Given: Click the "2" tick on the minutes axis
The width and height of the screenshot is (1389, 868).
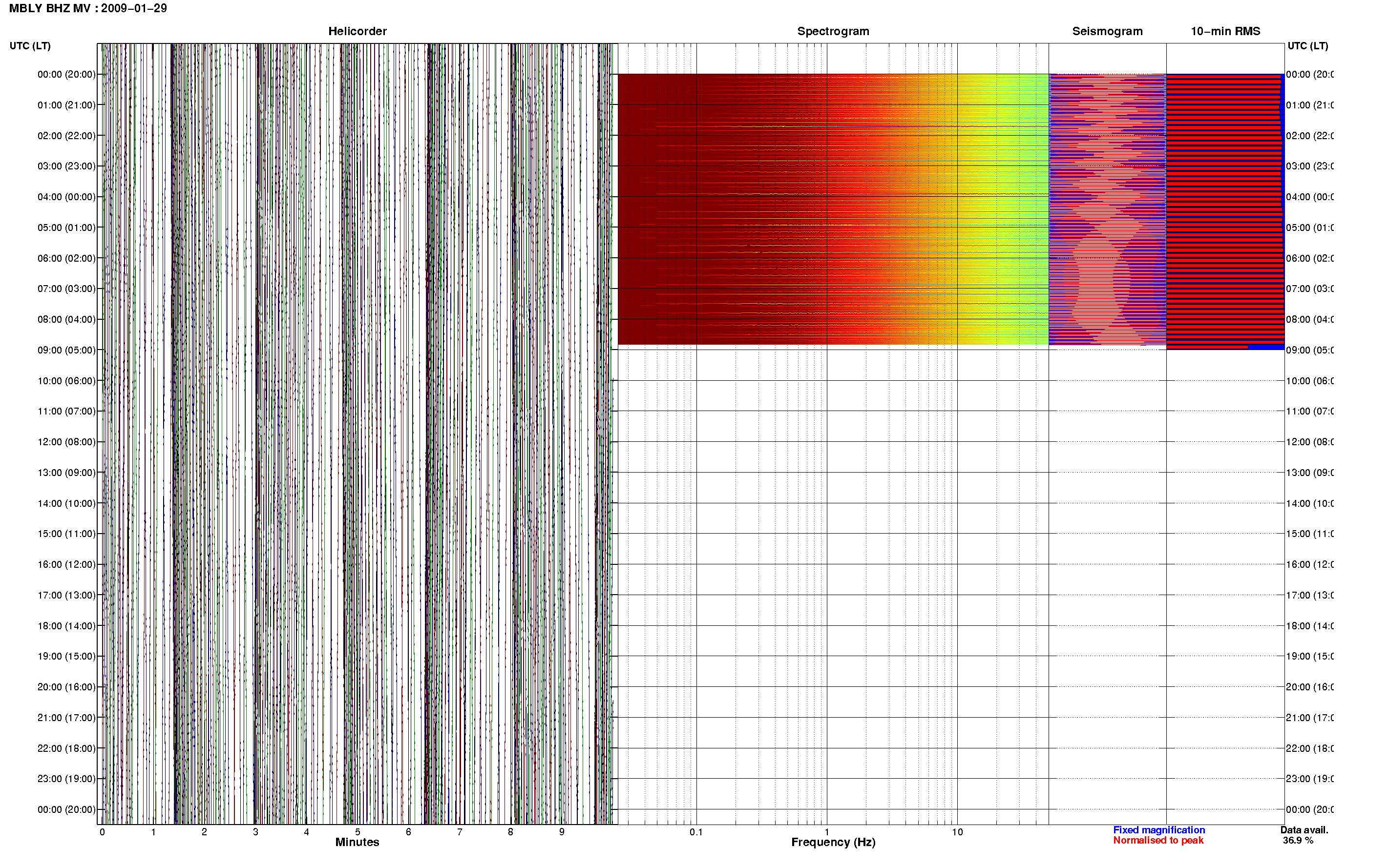Looking at the screenshot, I should (204, 832).
